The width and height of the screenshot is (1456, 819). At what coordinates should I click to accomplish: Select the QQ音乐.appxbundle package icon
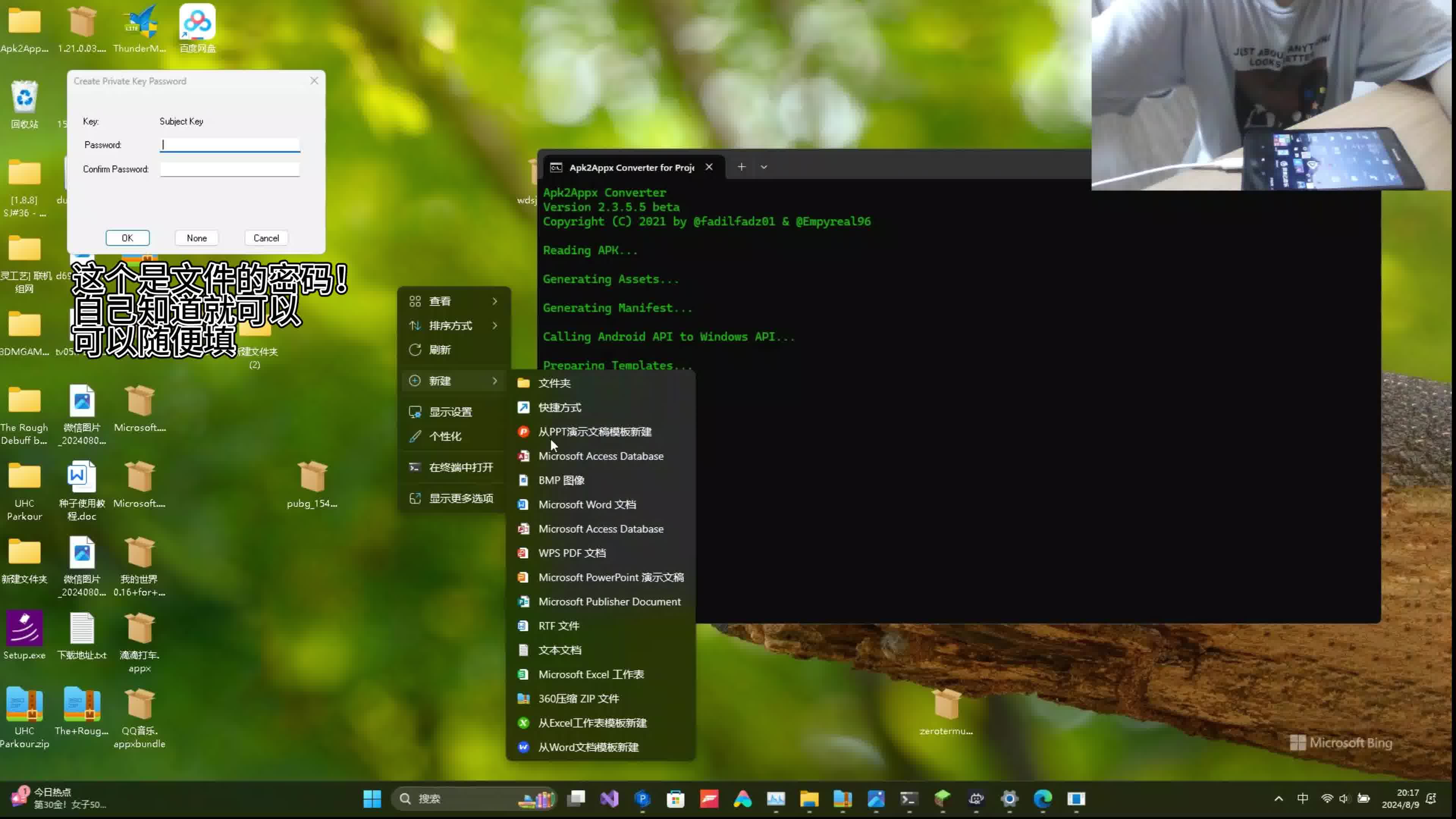point(140,719)
